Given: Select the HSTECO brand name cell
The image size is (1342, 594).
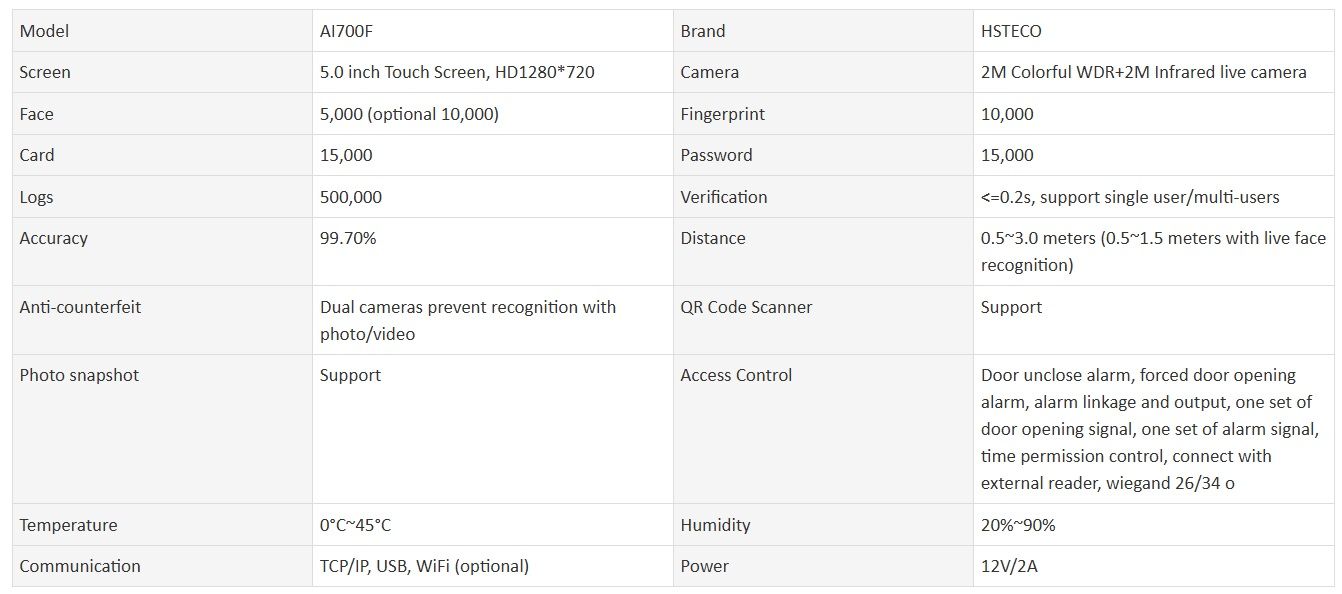Looking at the screenshot, I should pos(1011,31).
